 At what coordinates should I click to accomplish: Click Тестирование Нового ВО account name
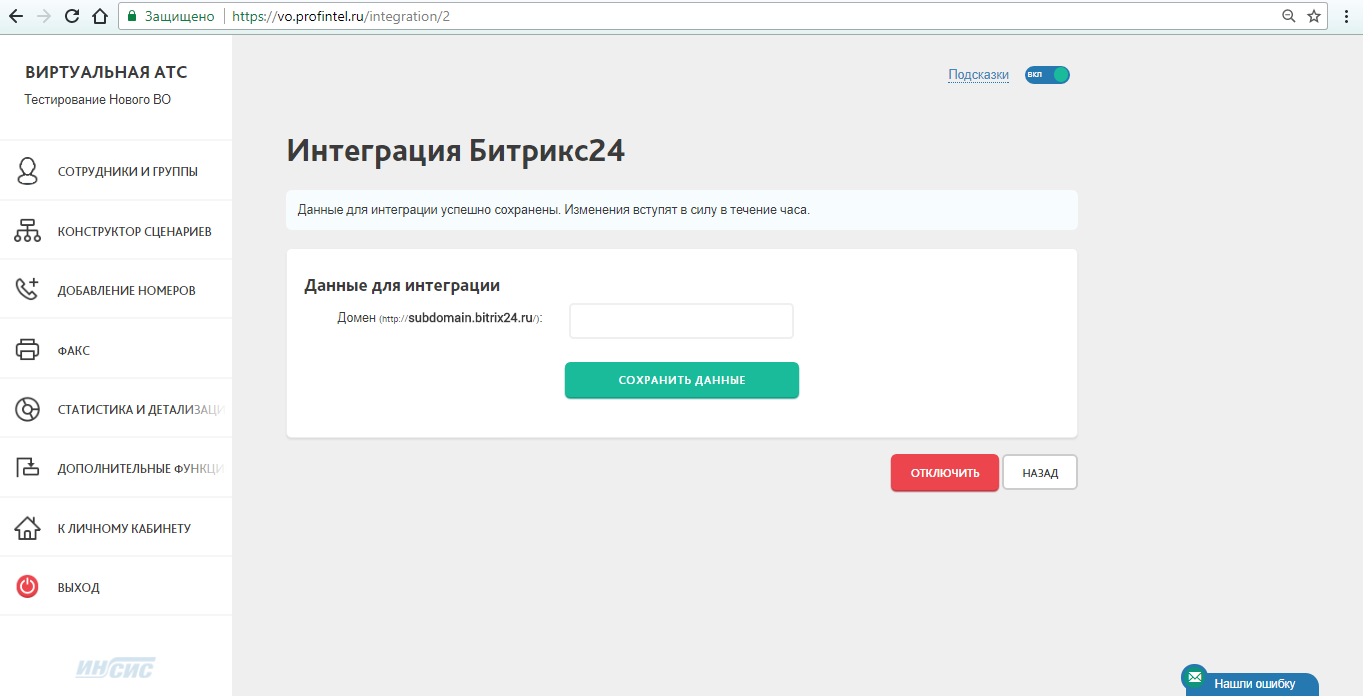point(98,99)
